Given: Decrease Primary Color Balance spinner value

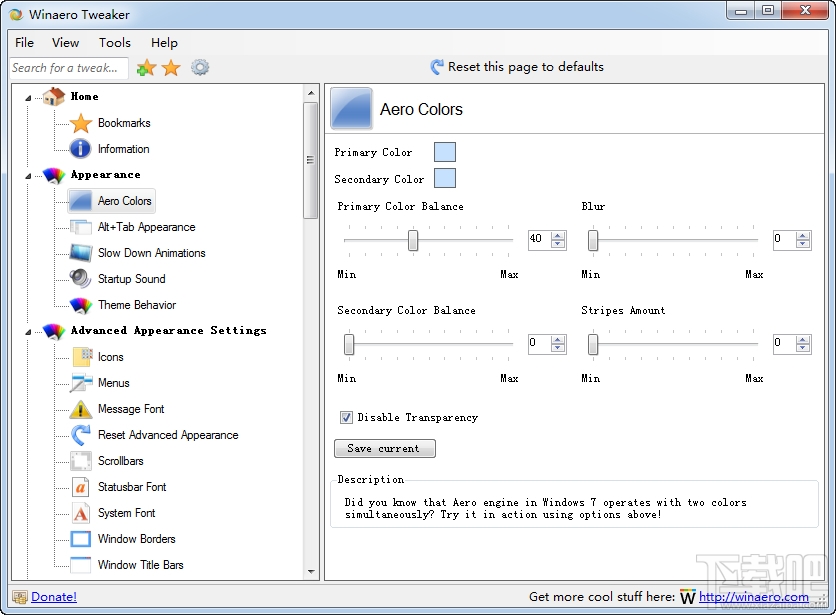Looking at the screenshot, I should (x=558, y=244).
